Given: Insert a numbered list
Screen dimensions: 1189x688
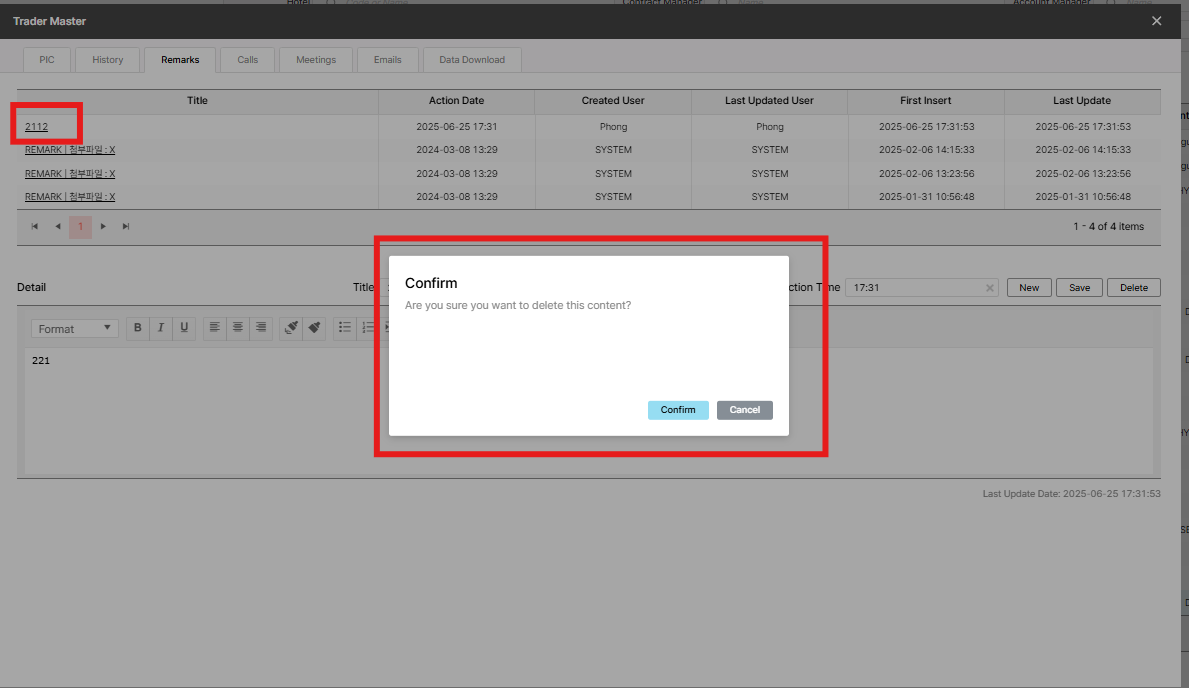Looking at the screenshot, I should (369, 328).
